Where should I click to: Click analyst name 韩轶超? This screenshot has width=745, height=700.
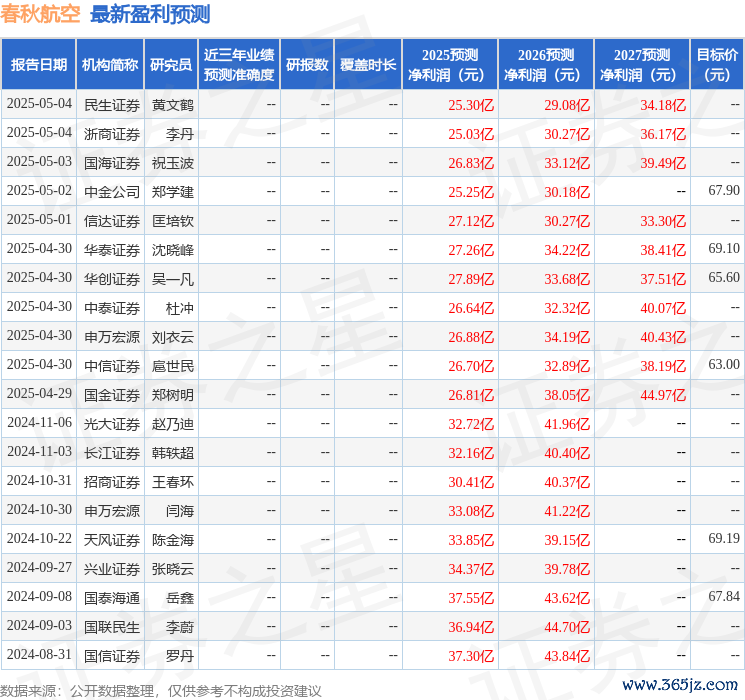[173, 453]
